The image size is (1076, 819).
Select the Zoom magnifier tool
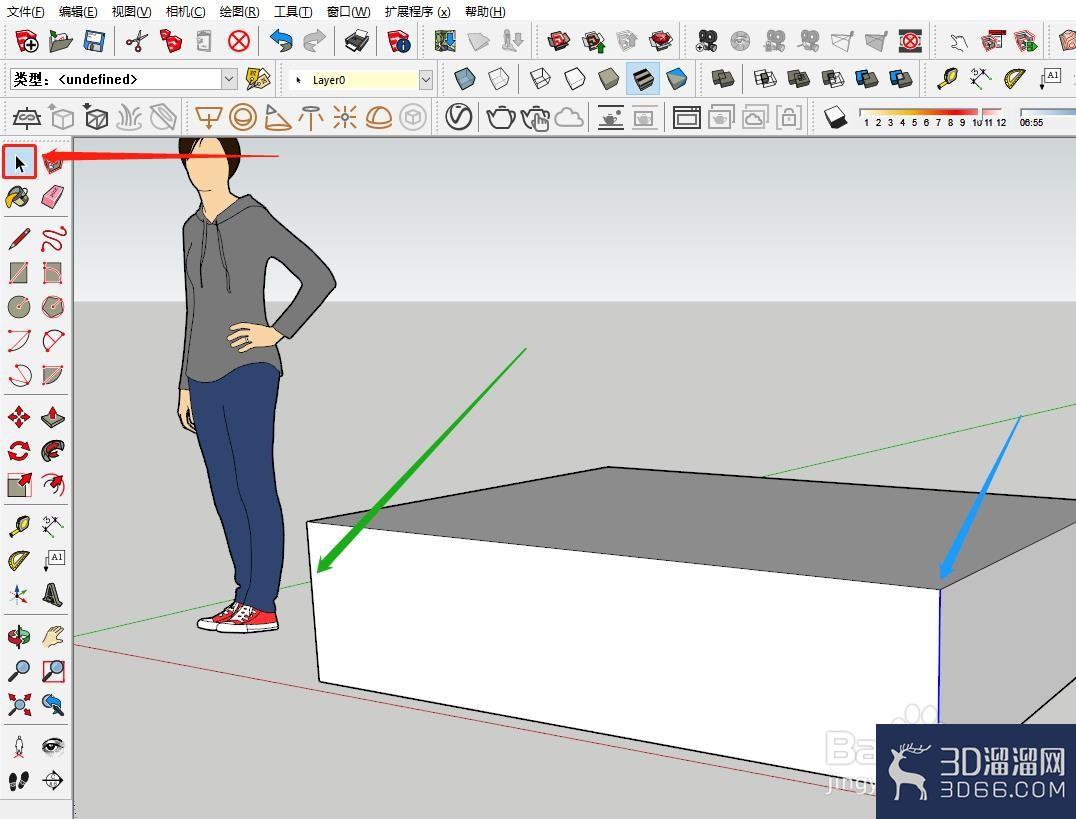(19, 671)
